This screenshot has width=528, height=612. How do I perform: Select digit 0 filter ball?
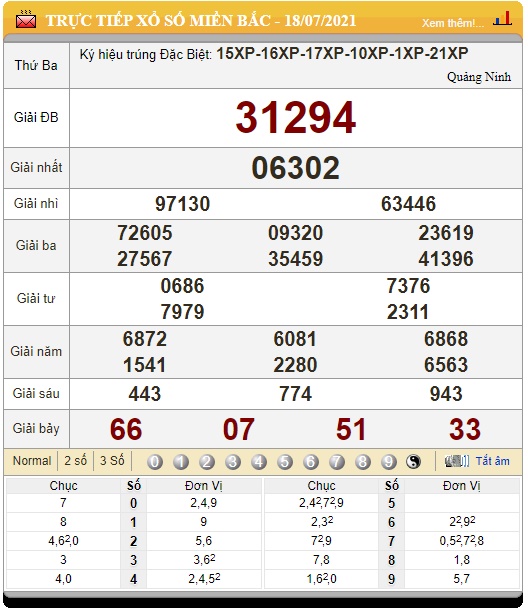155,462
